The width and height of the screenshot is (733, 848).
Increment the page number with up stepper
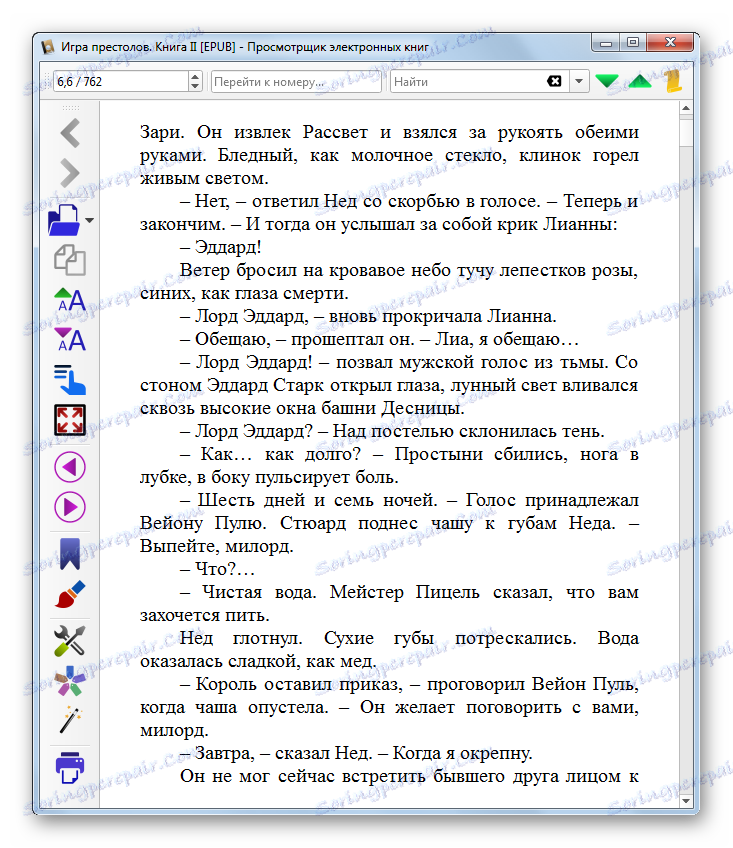pos(195,77)
